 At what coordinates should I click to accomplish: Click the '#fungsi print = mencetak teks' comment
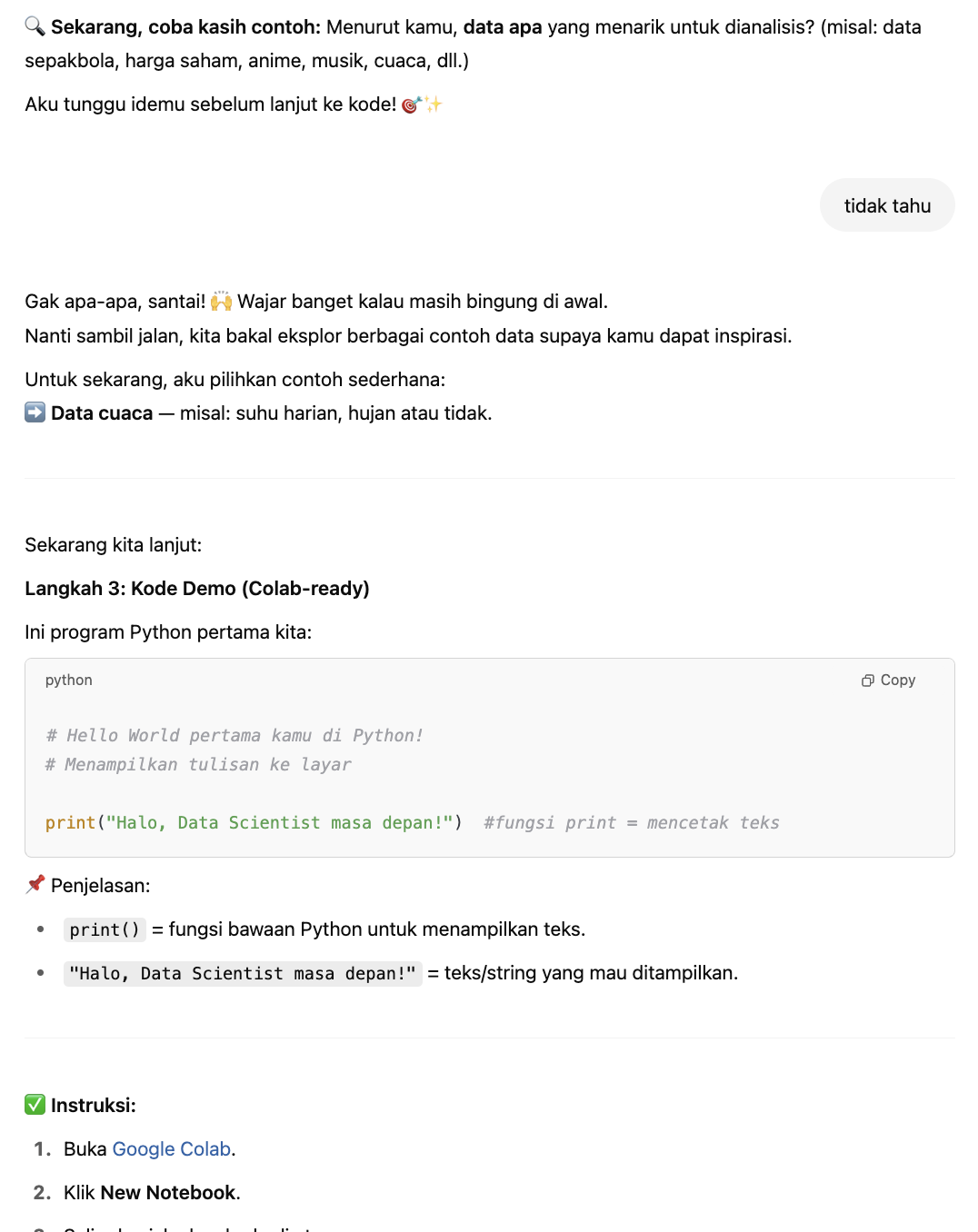click(632, 823)
